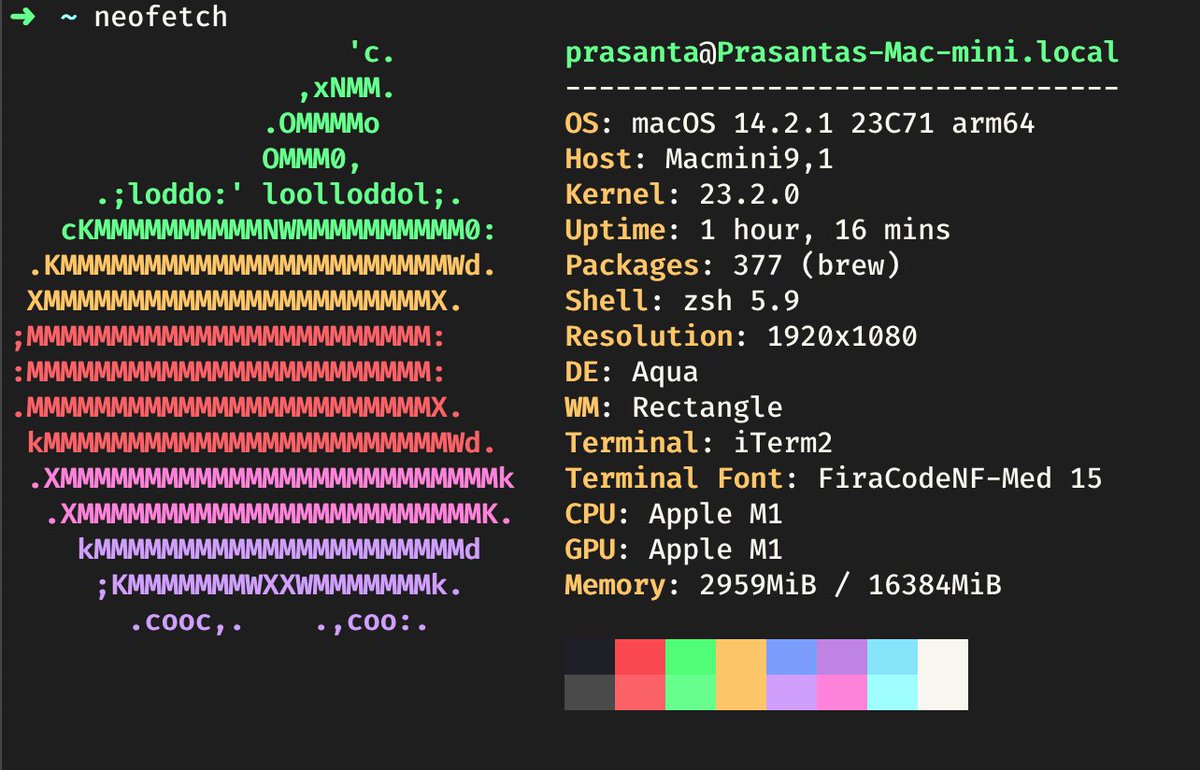Image resolution: width=1200 pixels, height=770 pixels.
Task: Select the 1920x1080 resolution value
Action: tap(841, 336)
